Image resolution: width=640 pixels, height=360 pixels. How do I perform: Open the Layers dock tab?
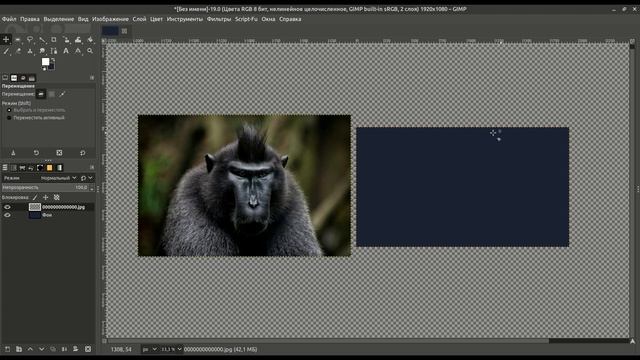pos(5,168)
